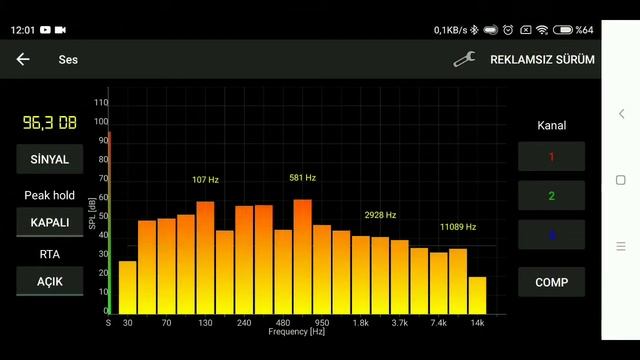Tap YouTube notification icon in status bar

(45, 30)
